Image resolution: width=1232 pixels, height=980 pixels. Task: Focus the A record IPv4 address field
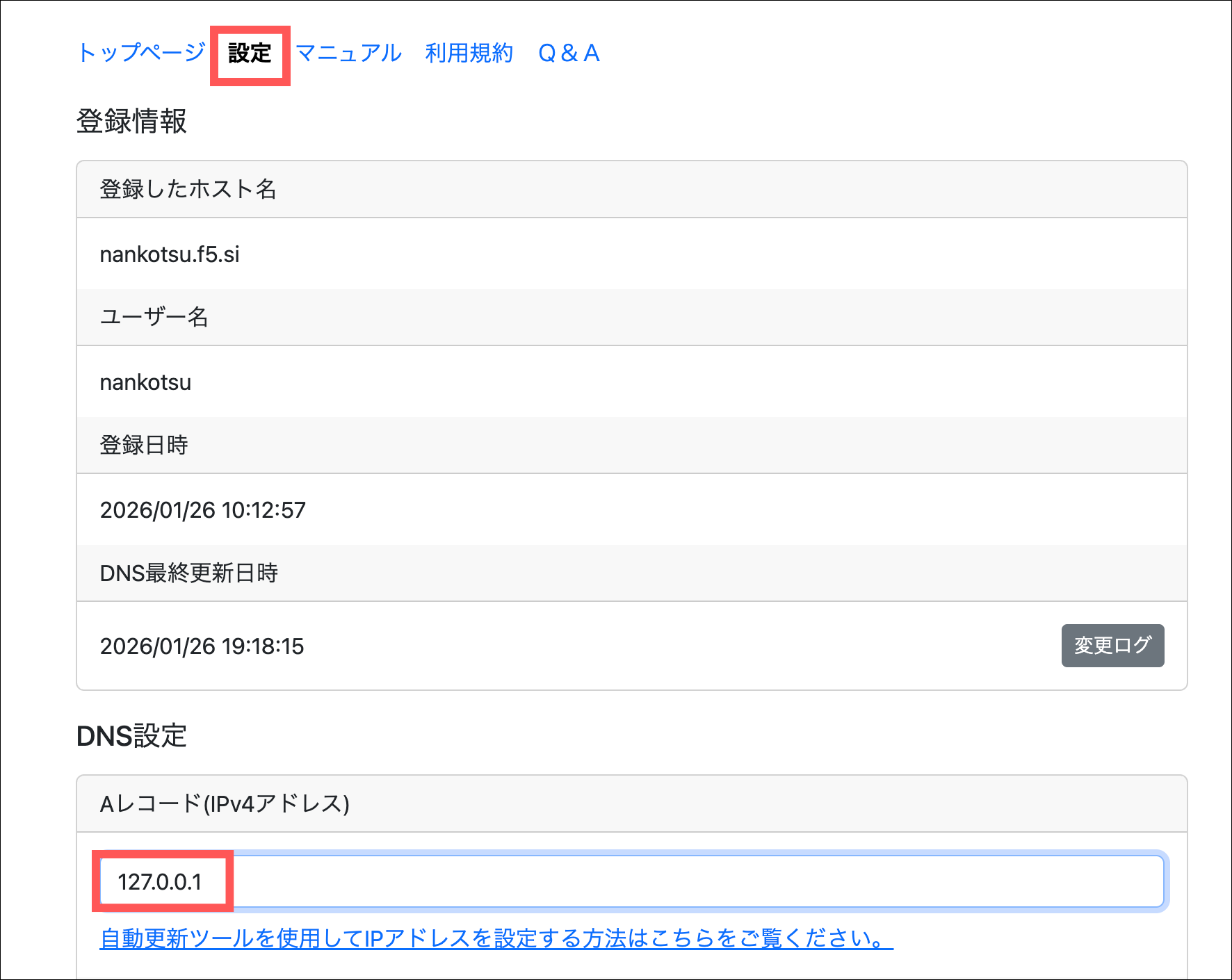[695, 881]
